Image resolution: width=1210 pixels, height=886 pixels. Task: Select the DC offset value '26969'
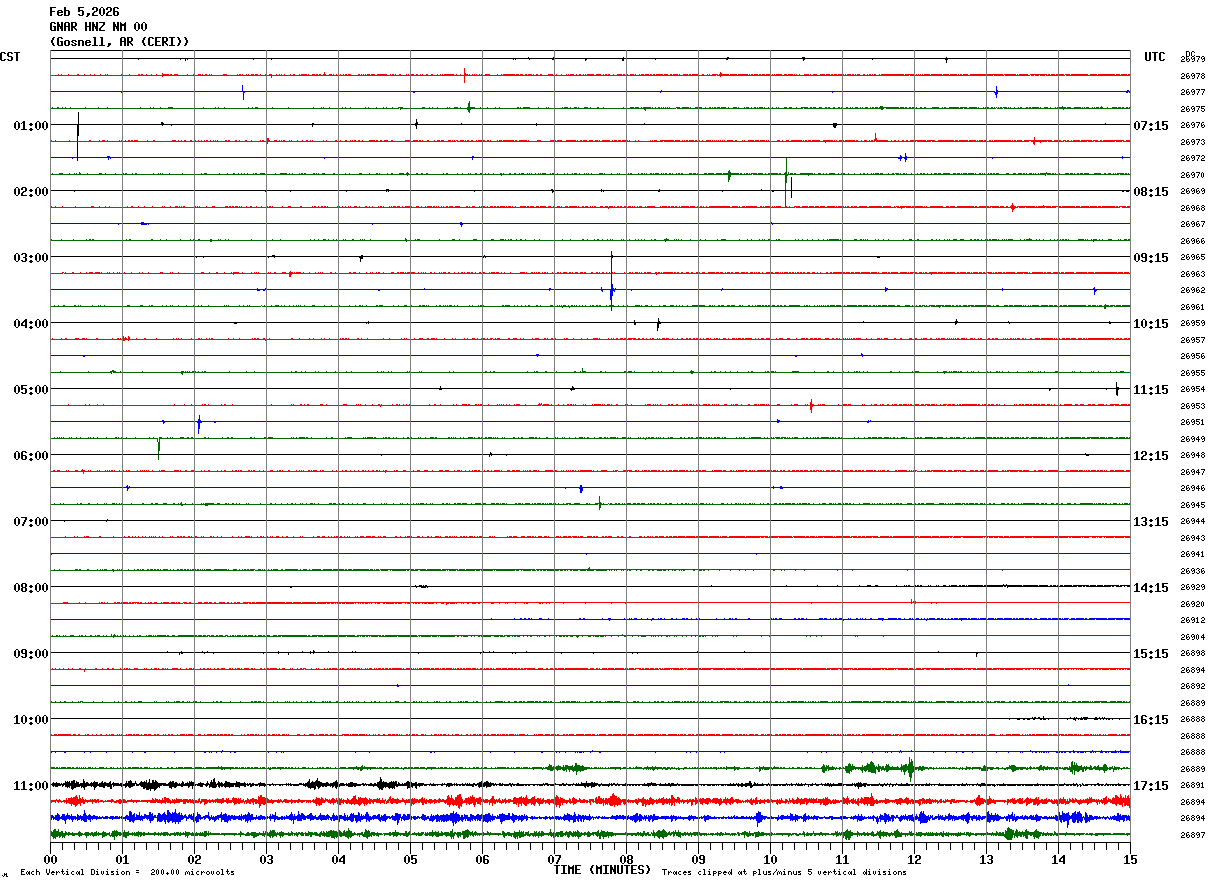click(1192, 191)
